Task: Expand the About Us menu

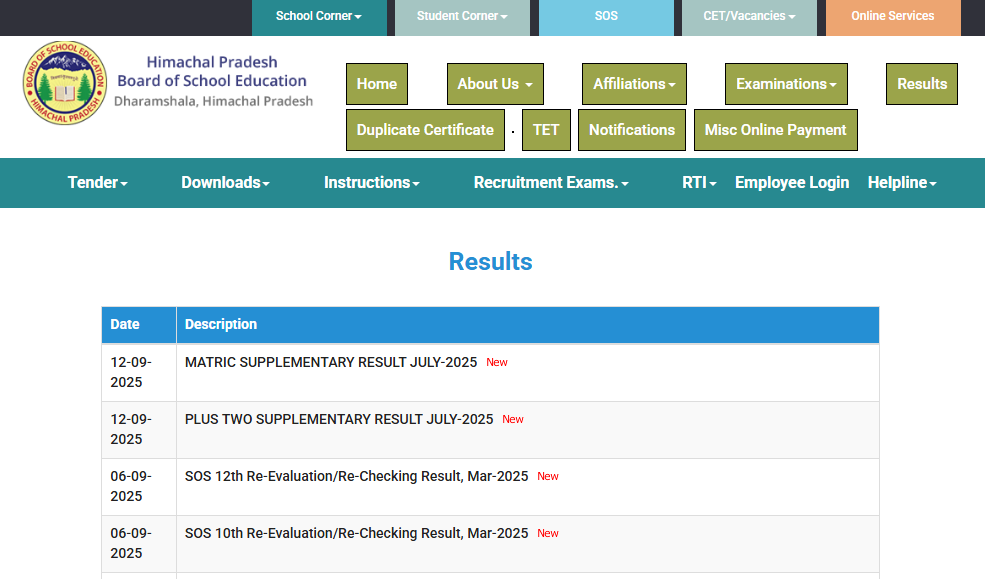Action: click(495, 84)
